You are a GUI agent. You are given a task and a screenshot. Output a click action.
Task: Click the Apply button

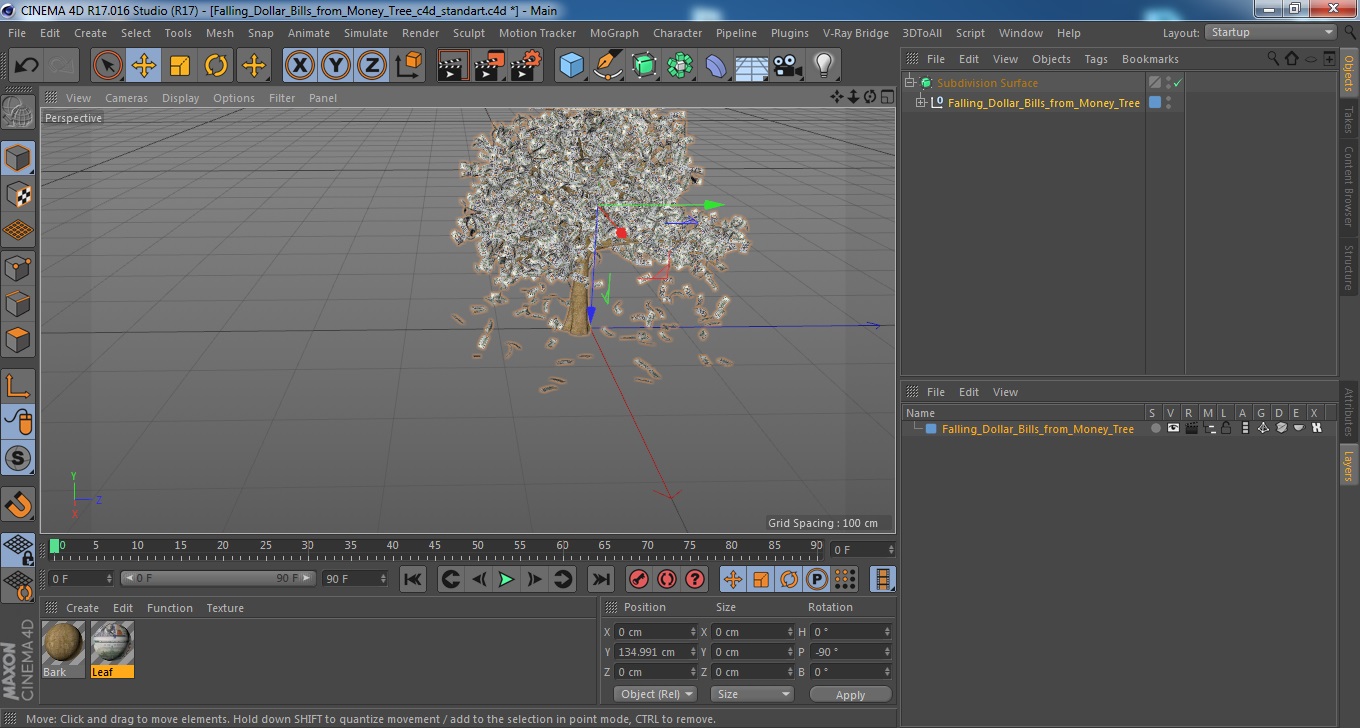click(x=850, y=694)
